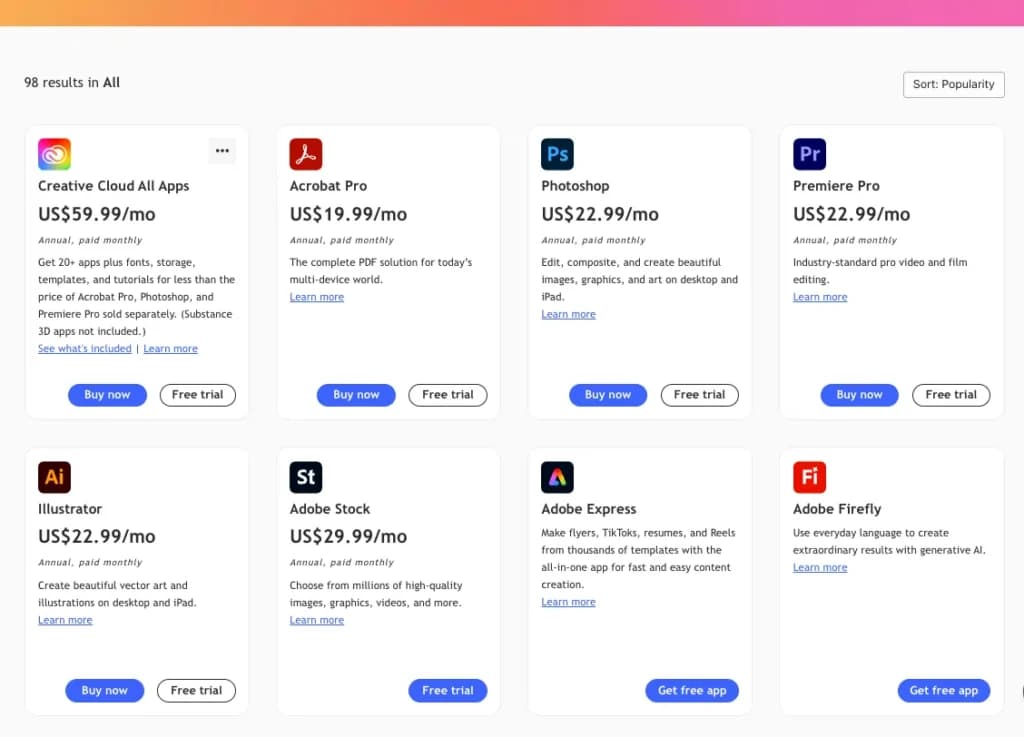Open Learn more under Adobe Stock
Viewport: 1024px width, 737px height.
coord(317,620)
